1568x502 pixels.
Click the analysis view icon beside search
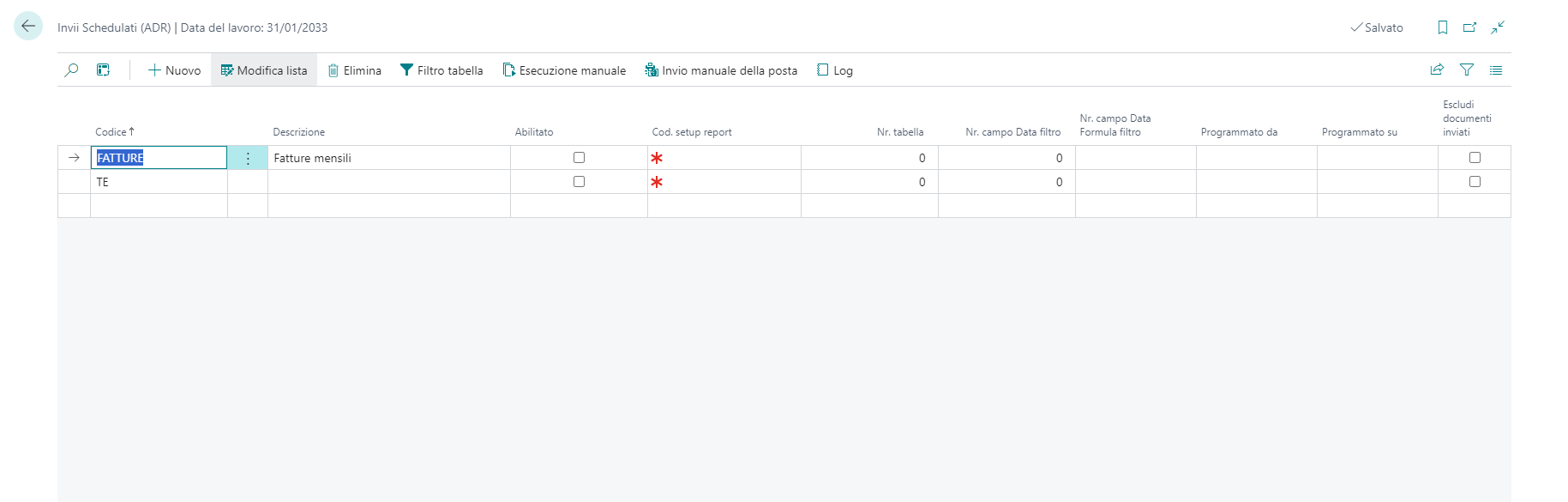103,70
